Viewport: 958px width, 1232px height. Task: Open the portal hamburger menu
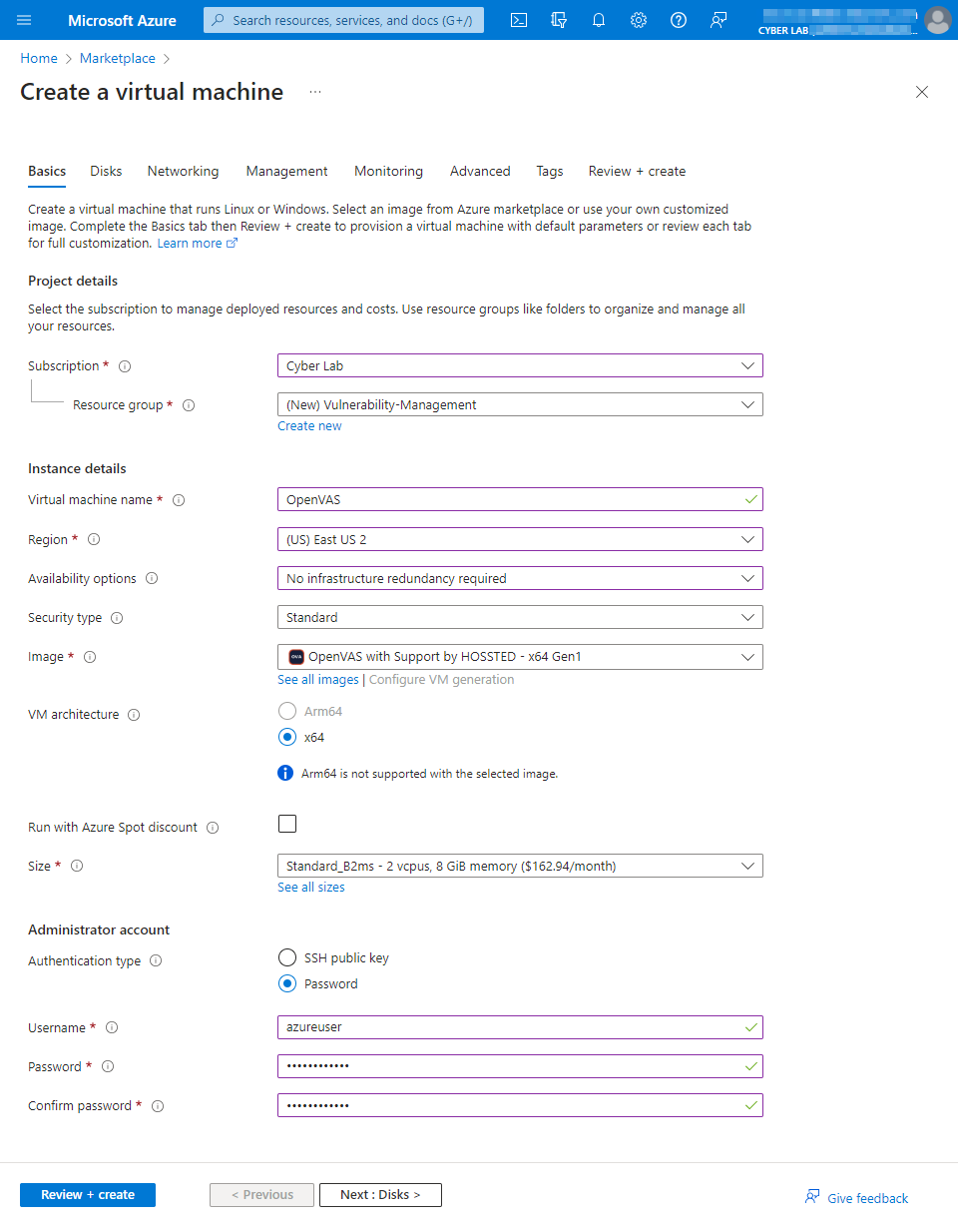click(24, 20)
